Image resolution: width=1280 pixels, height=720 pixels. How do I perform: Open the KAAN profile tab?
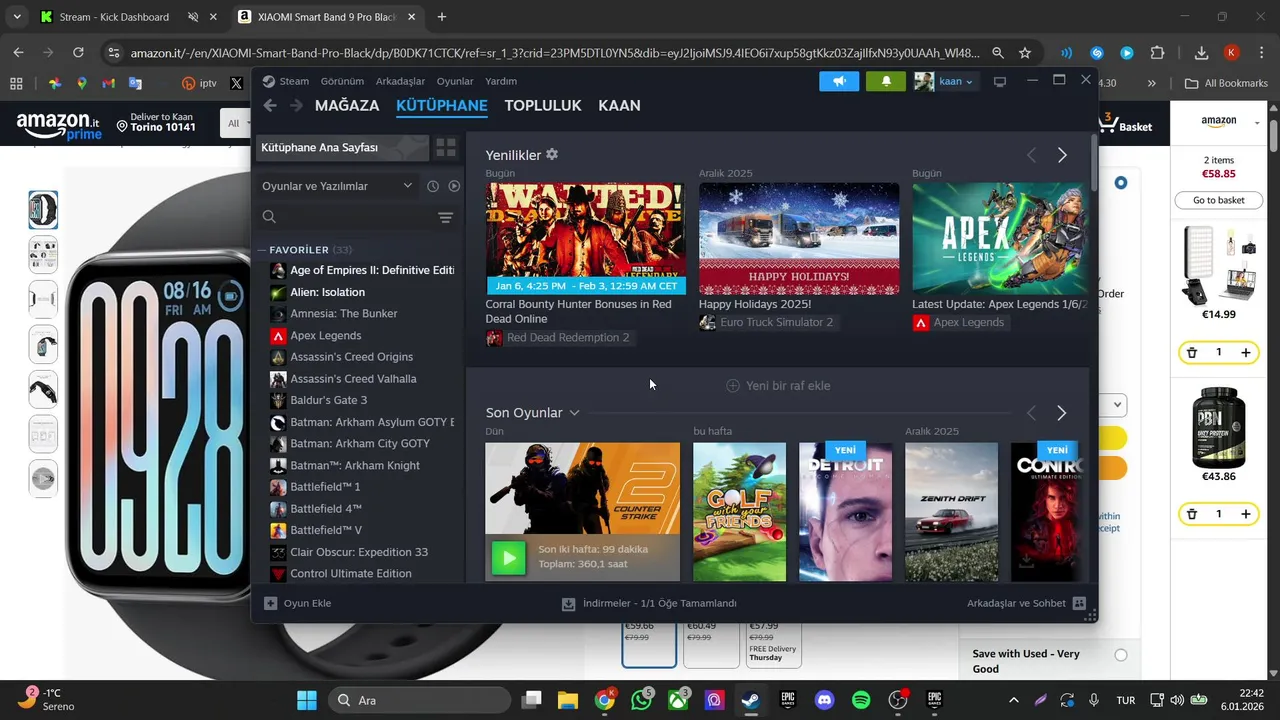point(619,105)
